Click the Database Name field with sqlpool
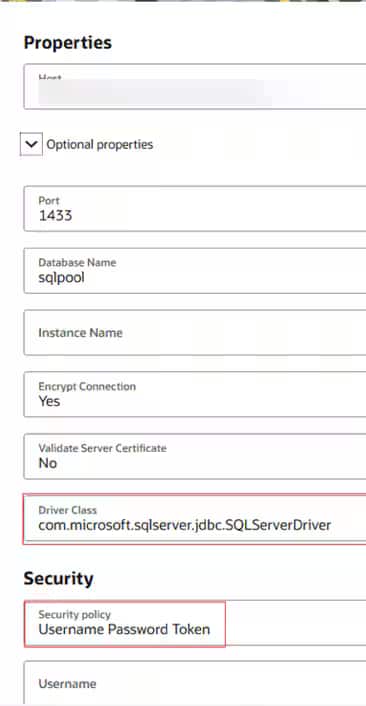The image size is (366, 706). pyautogui.click(x=194, y=271)
